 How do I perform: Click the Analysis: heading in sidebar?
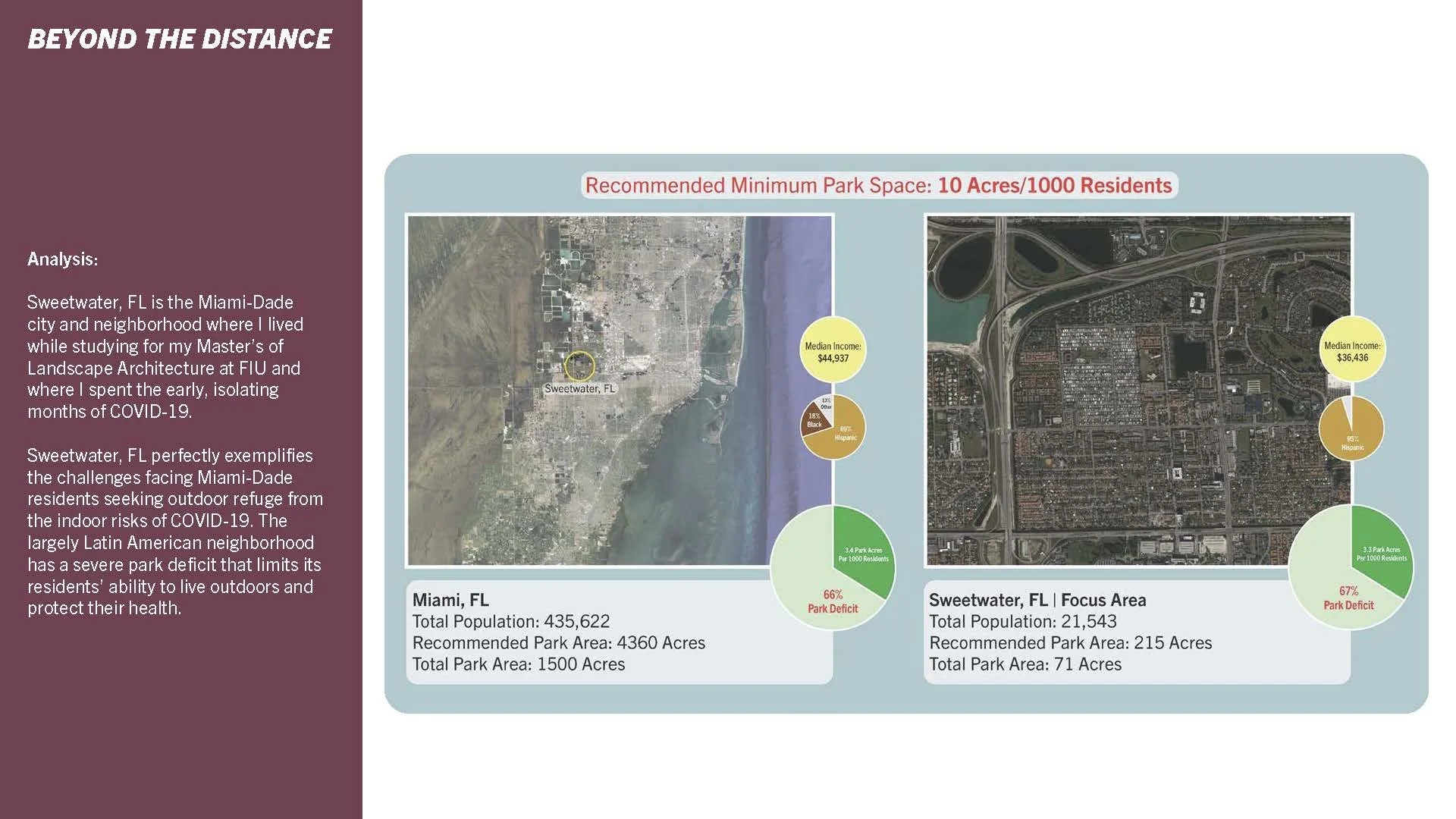[62, 259]
